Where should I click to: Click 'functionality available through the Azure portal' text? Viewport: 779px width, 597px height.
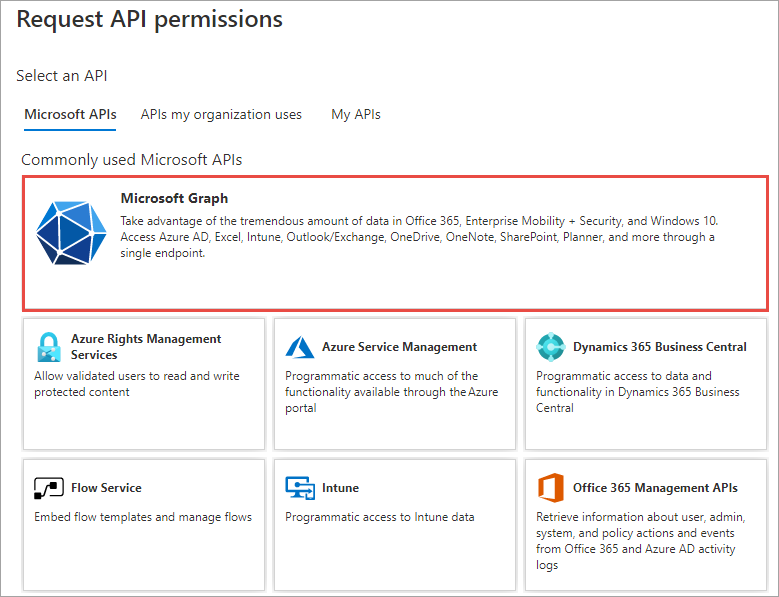click(x=391, y=400)
